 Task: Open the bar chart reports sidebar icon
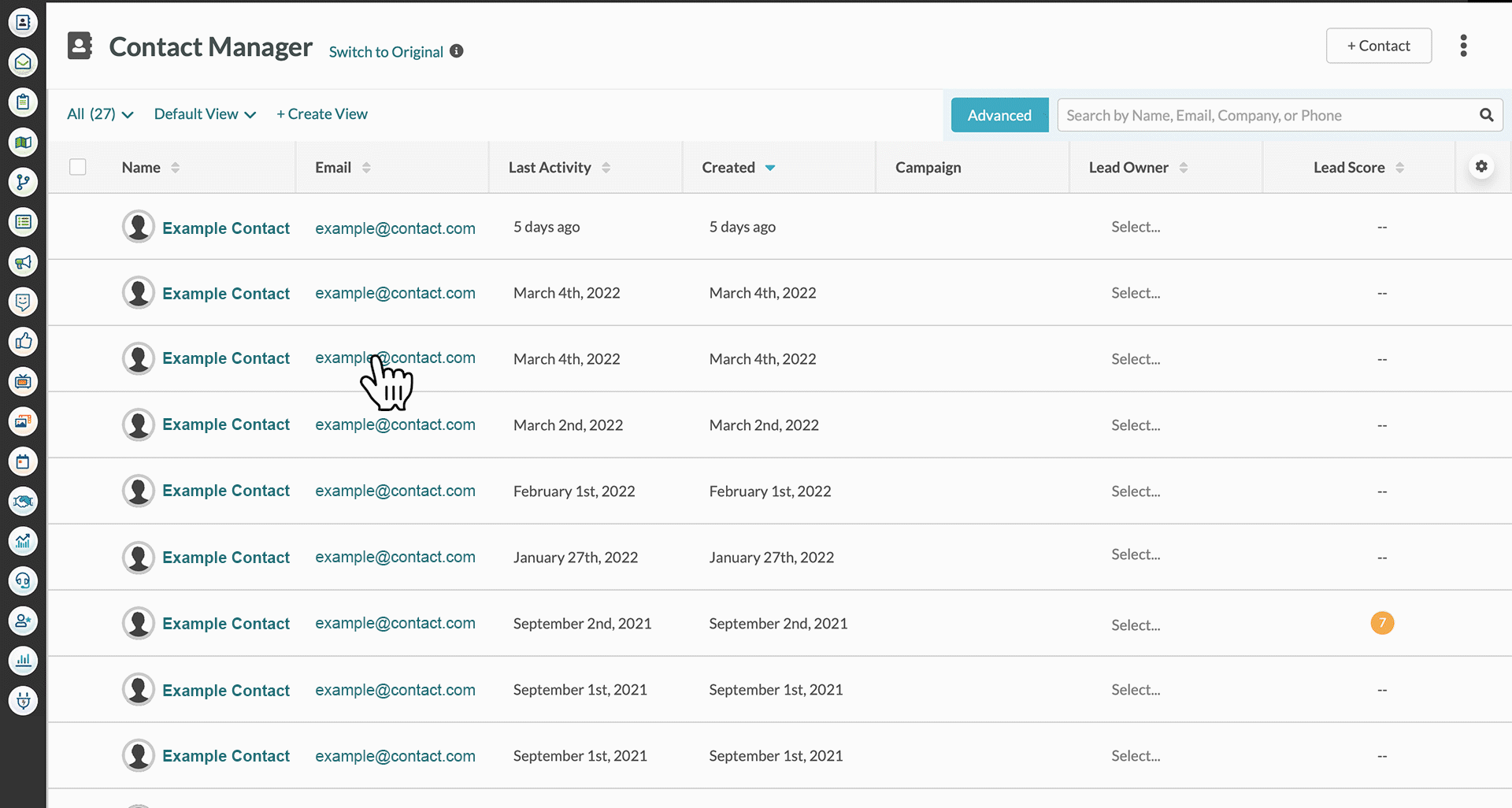[x=23, y=661]
